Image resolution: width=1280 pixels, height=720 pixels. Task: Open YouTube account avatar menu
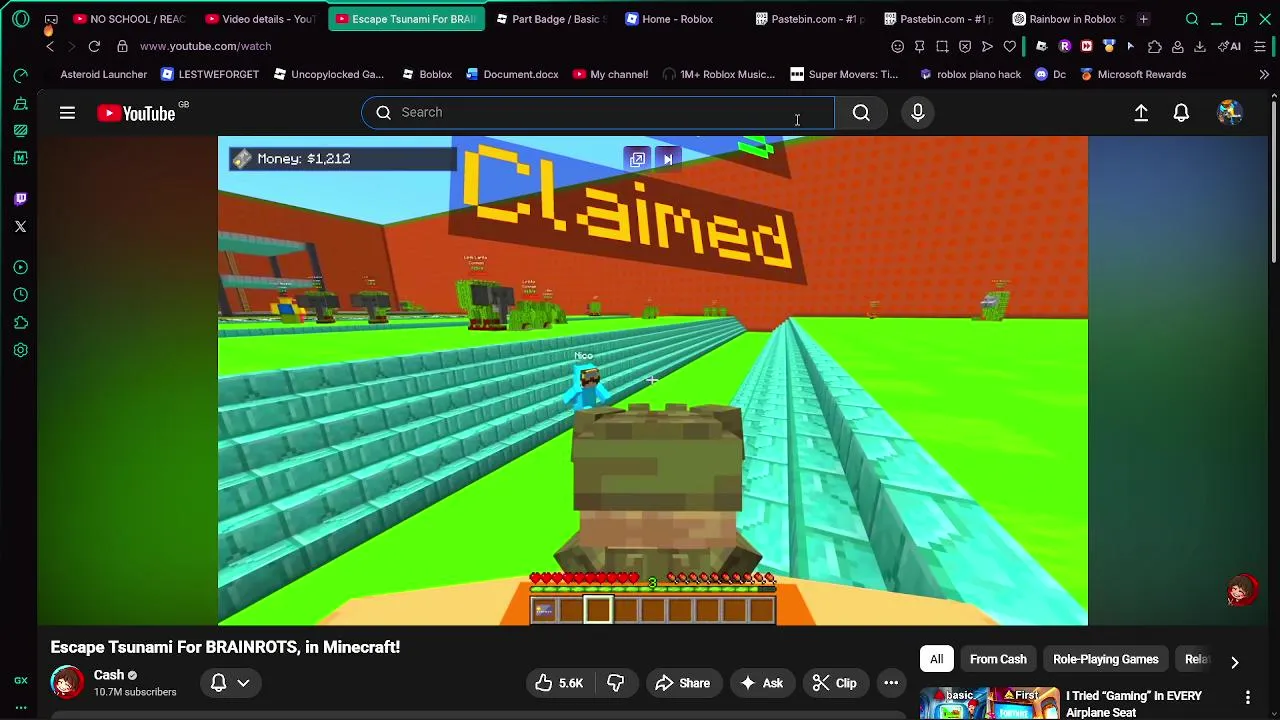point(1229,113)
